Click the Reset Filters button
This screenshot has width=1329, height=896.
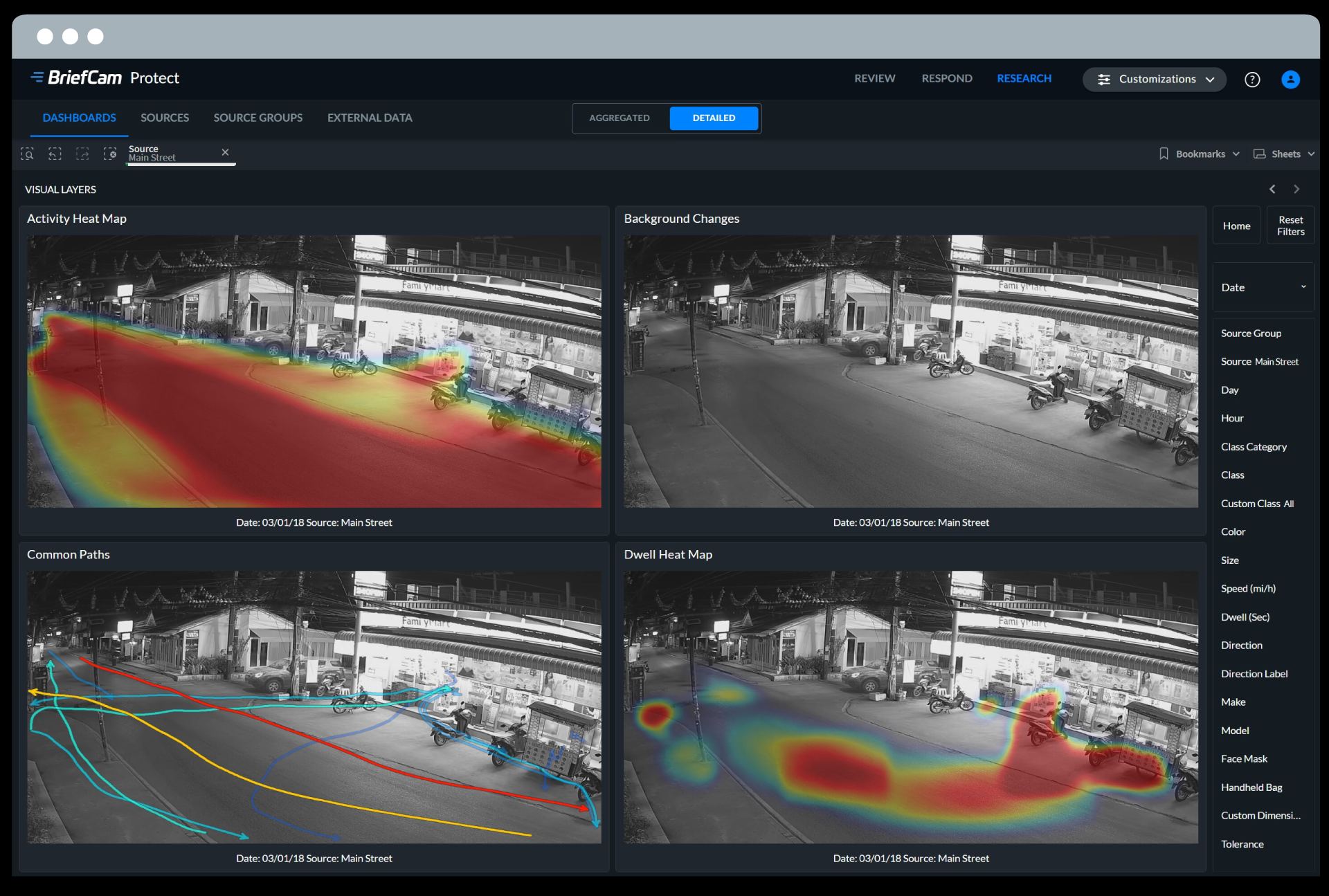(1290, 226)
